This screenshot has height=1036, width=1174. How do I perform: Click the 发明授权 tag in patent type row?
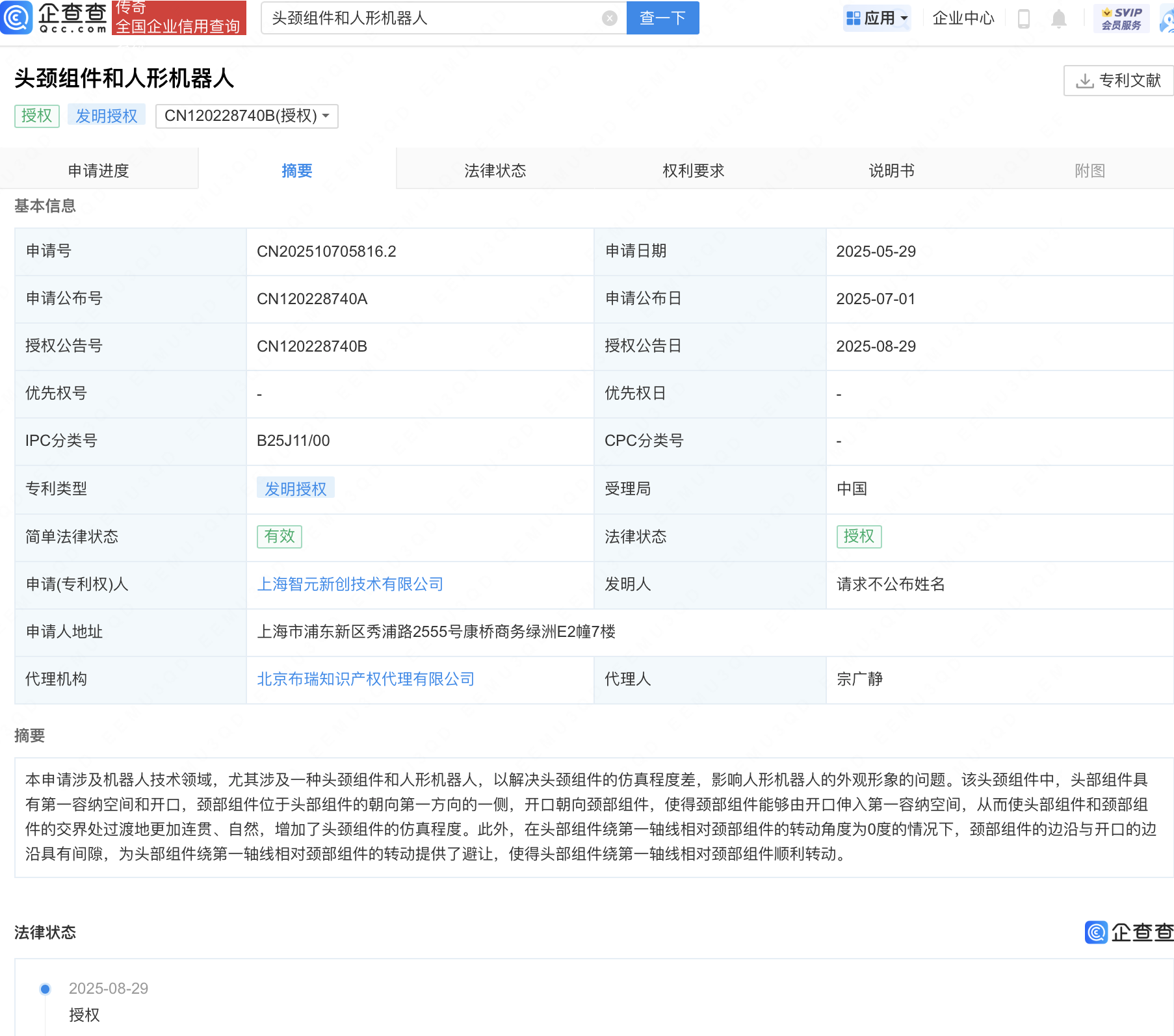pyautogui.click(x=296, y=489)
